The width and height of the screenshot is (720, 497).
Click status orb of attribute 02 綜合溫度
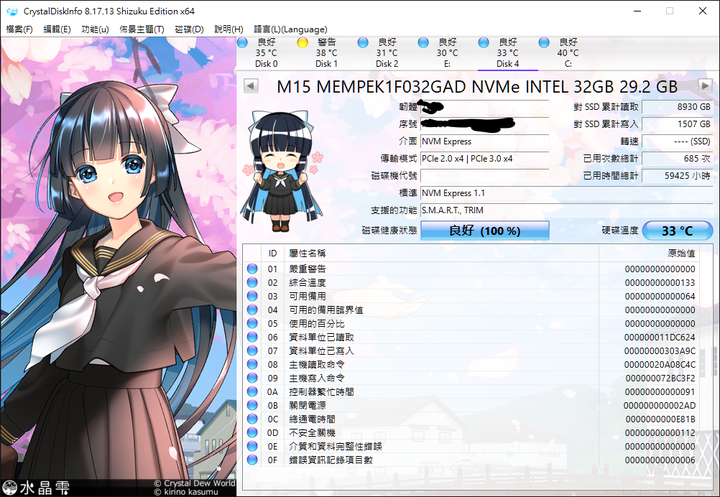pyautogui.click(x=252, y=282)
